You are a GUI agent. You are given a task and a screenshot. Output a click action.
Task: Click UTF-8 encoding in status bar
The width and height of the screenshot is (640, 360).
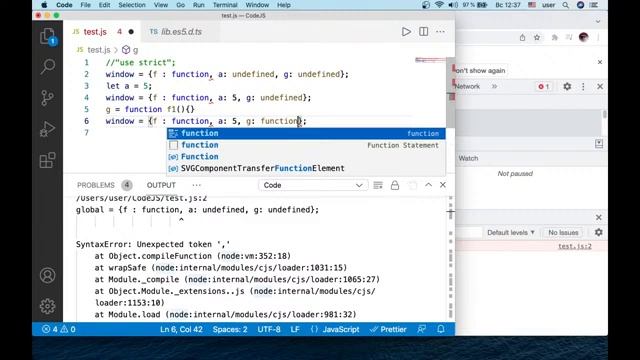tap(269, 329)
